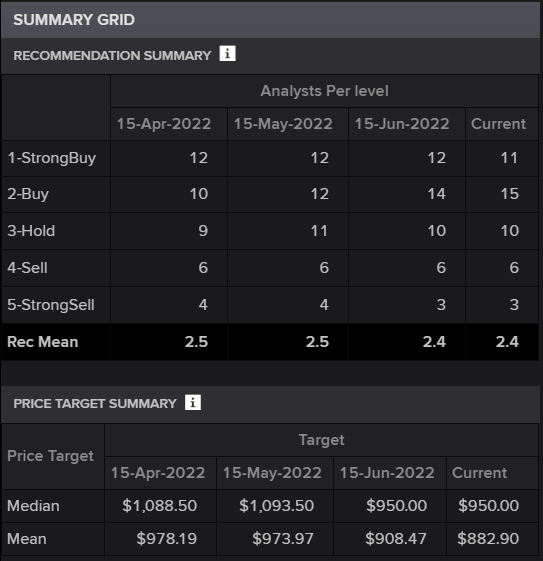Open the Price Target Summary info icon
Viewport: 543px width, 561px height.
point(193,403)
